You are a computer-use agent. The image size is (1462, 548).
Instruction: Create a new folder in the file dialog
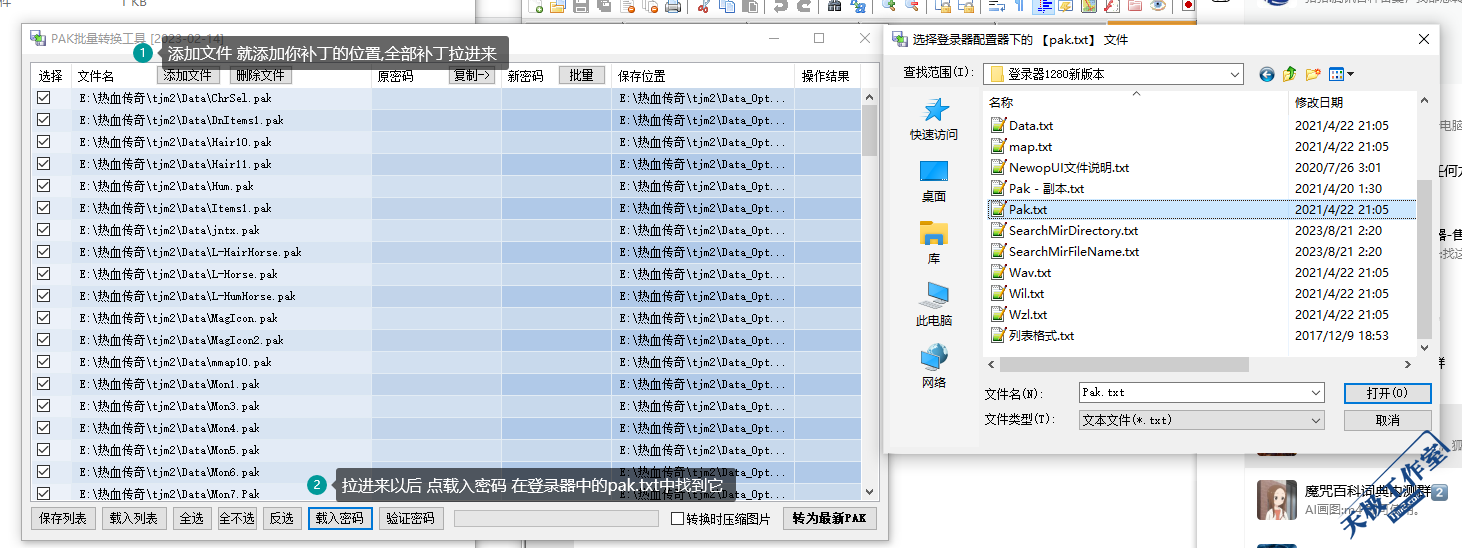(1313, 74)
